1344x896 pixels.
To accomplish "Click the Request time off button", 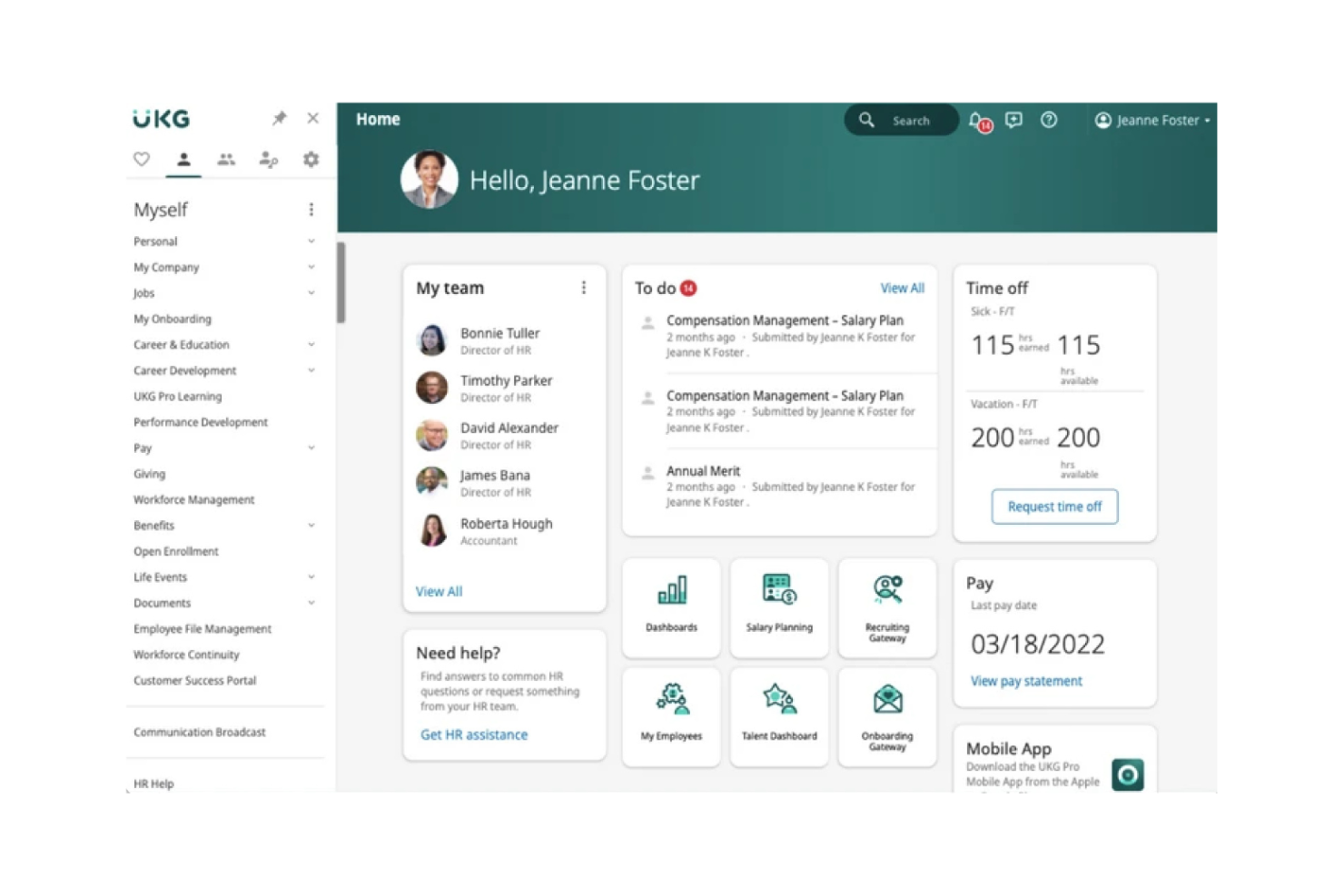I will [1053, 507].
